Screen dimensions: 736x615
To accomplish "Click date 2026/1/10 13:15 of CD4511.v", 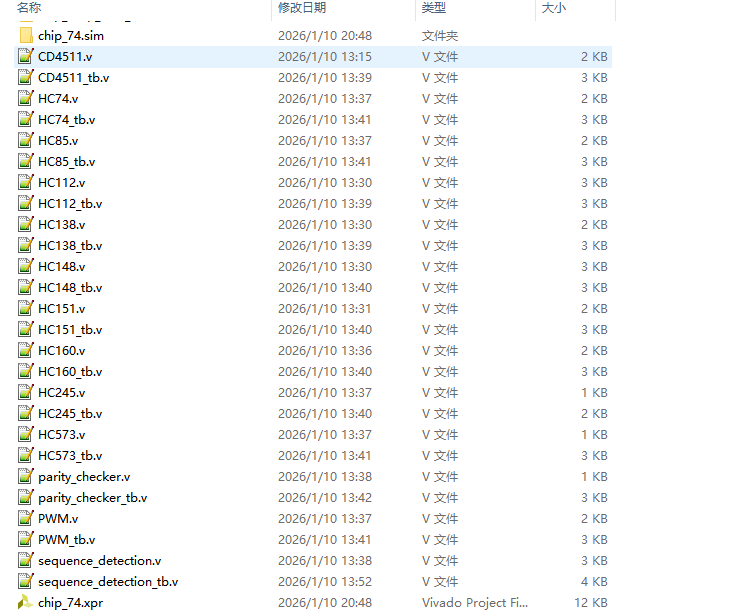I will click(x=325, y=56).
